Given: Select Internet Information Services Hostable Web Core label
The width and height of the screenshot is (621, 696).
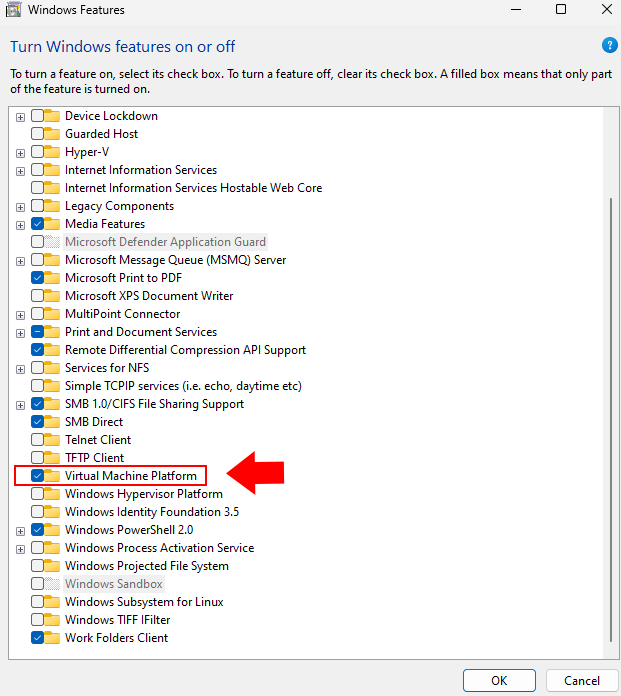Looking at the screenshot, I should pyautogui.click(x=194, y=188).
